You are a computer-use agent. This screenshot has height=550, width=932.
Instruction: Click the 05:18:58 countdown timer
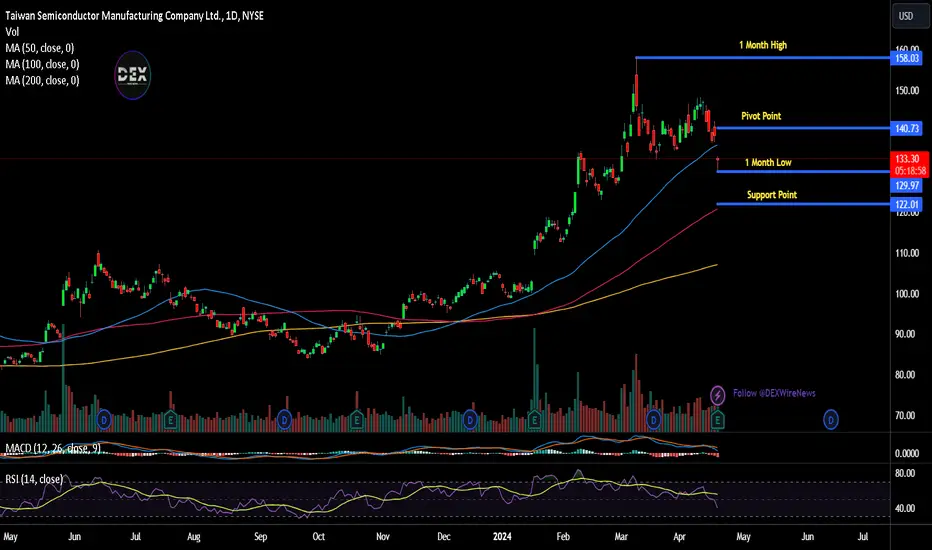[909, 171]
